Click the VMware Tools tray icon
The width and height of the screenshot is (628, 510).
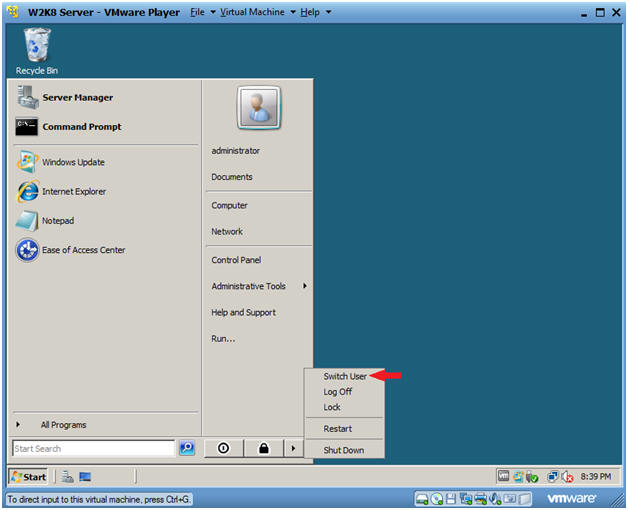[503, 476]
